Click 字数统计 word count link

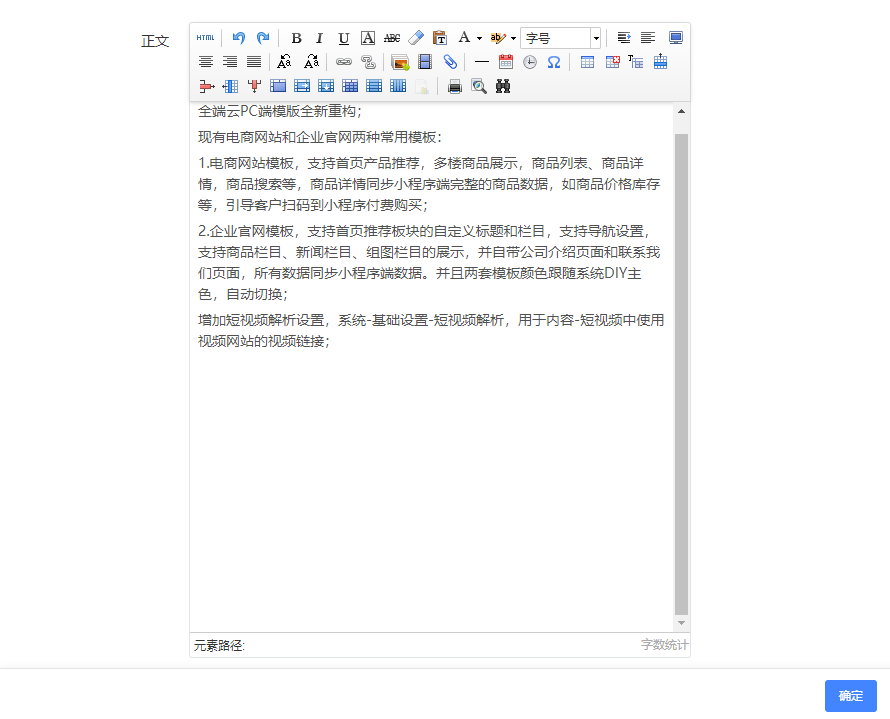coord(664,645)
